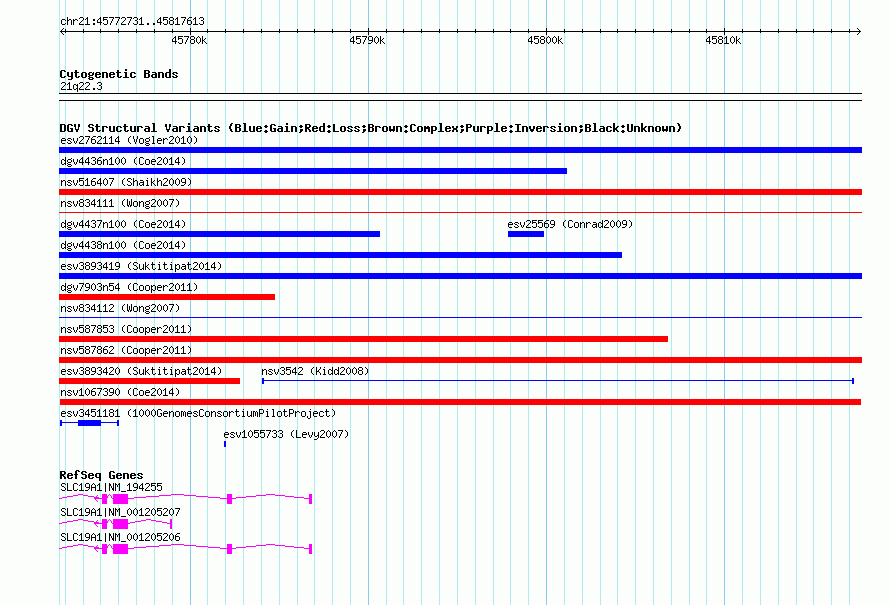Screen dimensions: 890x605
Task: Click the 45790k ruler position label
Action: coord(367,40)
